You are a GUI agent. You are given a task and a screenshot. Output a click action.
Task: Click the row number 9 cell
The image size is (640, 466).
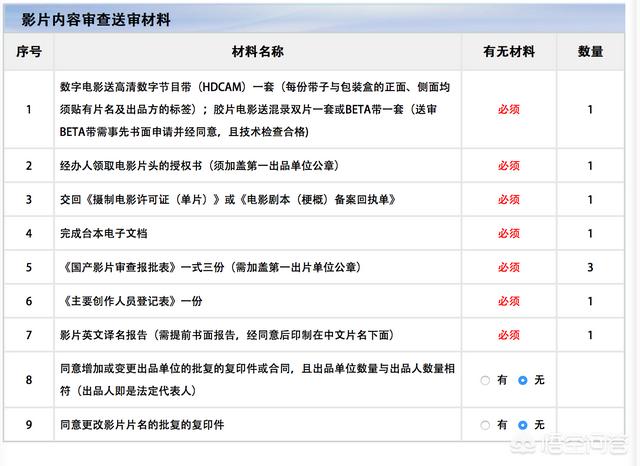click(29, 425)
